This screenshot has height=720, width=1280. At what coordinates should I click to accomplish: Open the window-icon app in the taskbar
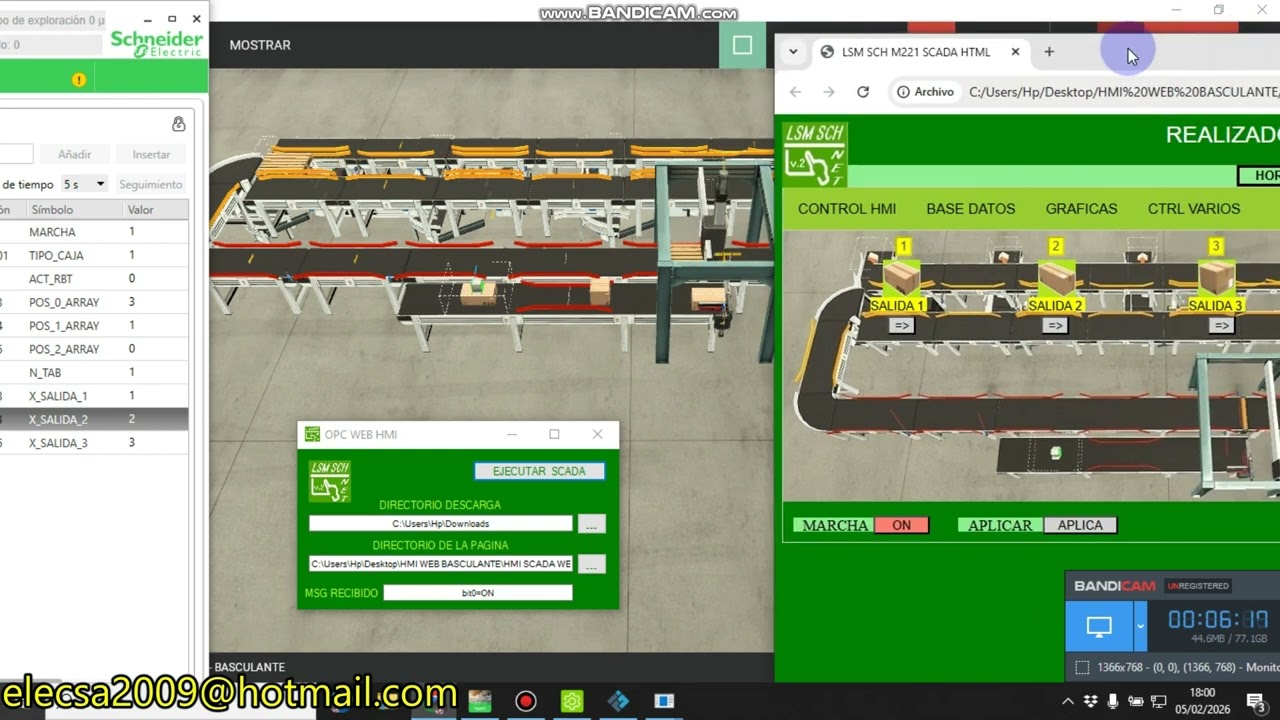tap(664, 701)
